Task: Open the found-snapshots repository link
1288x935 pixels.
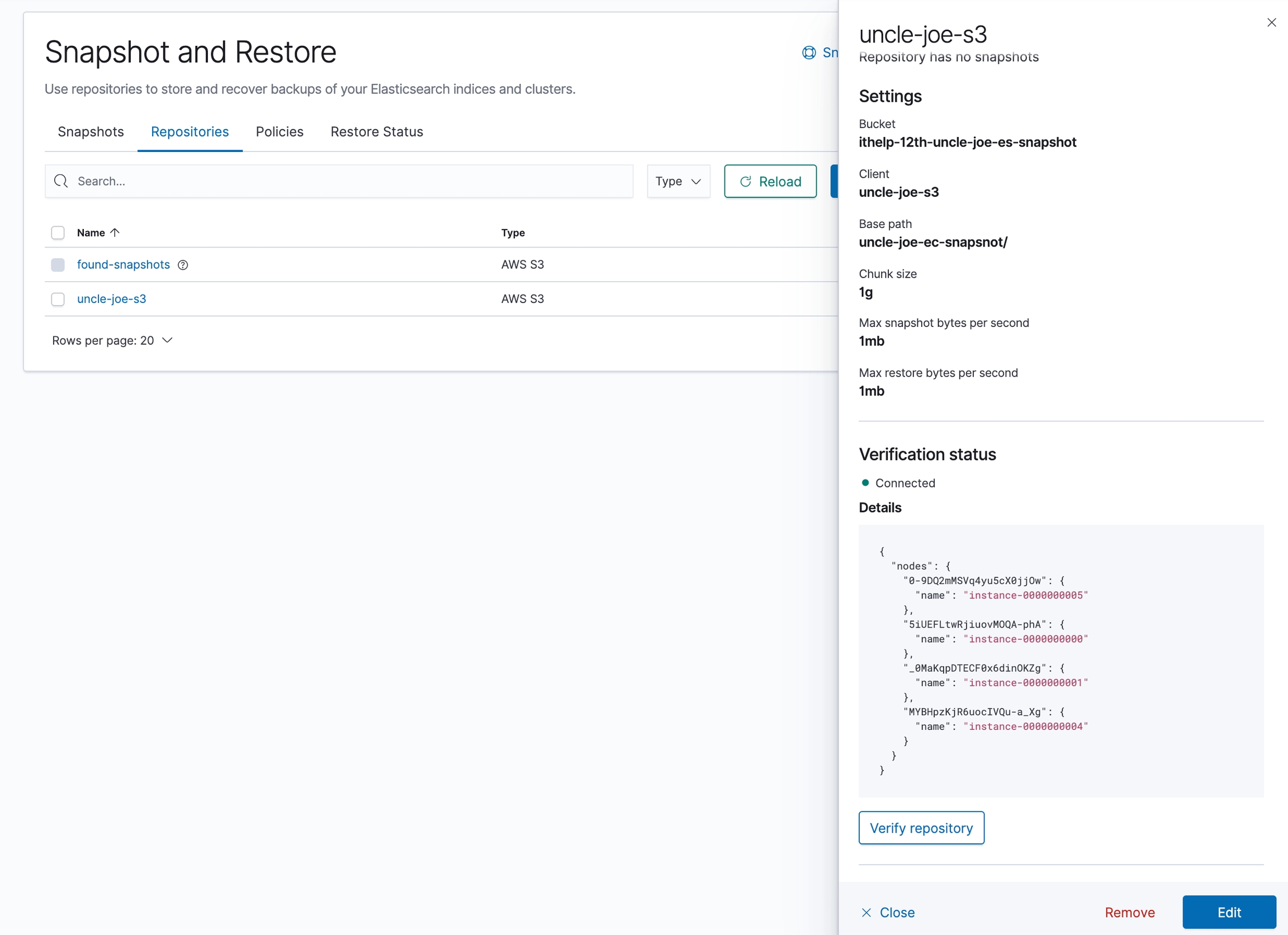Action: [x=123, y=265]
